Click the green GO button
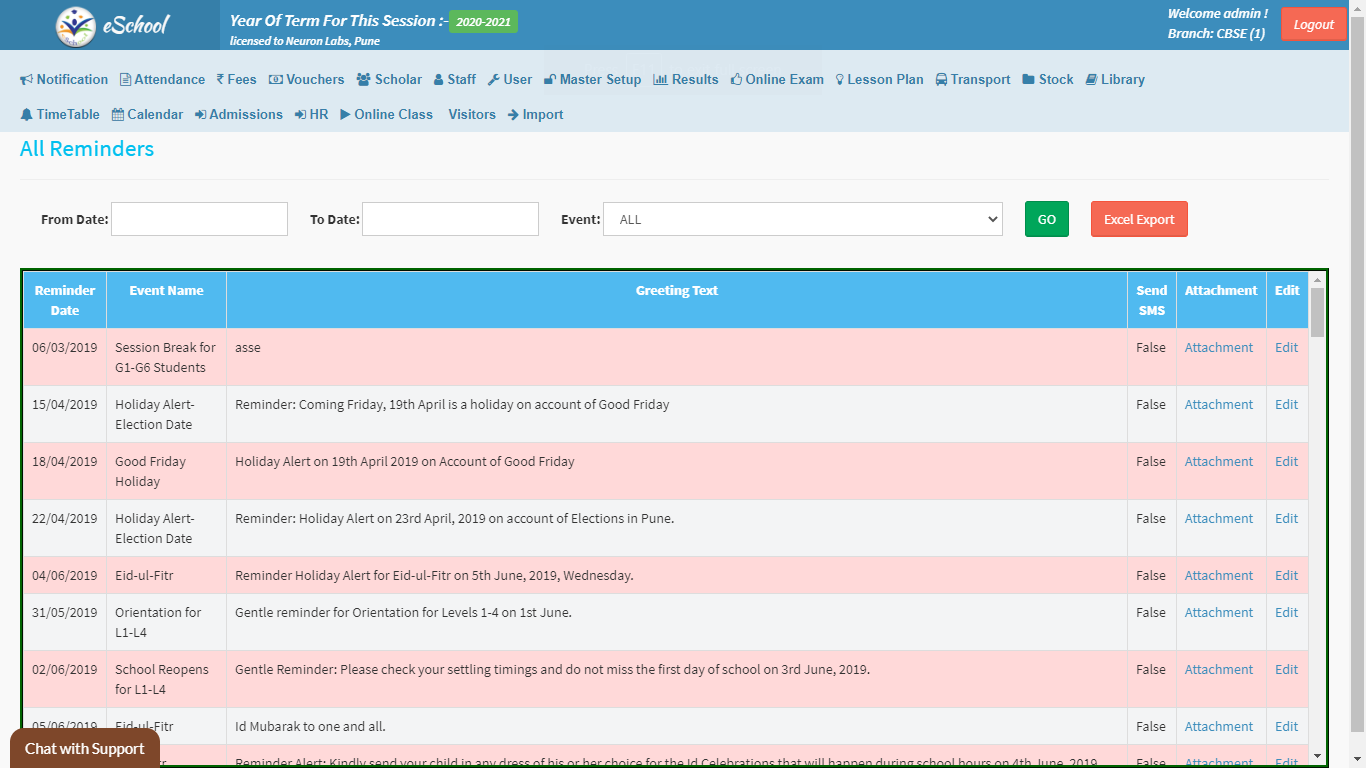Image resolution: width=1366 pixels, height=768 pixels. (x=1046, y=220)
